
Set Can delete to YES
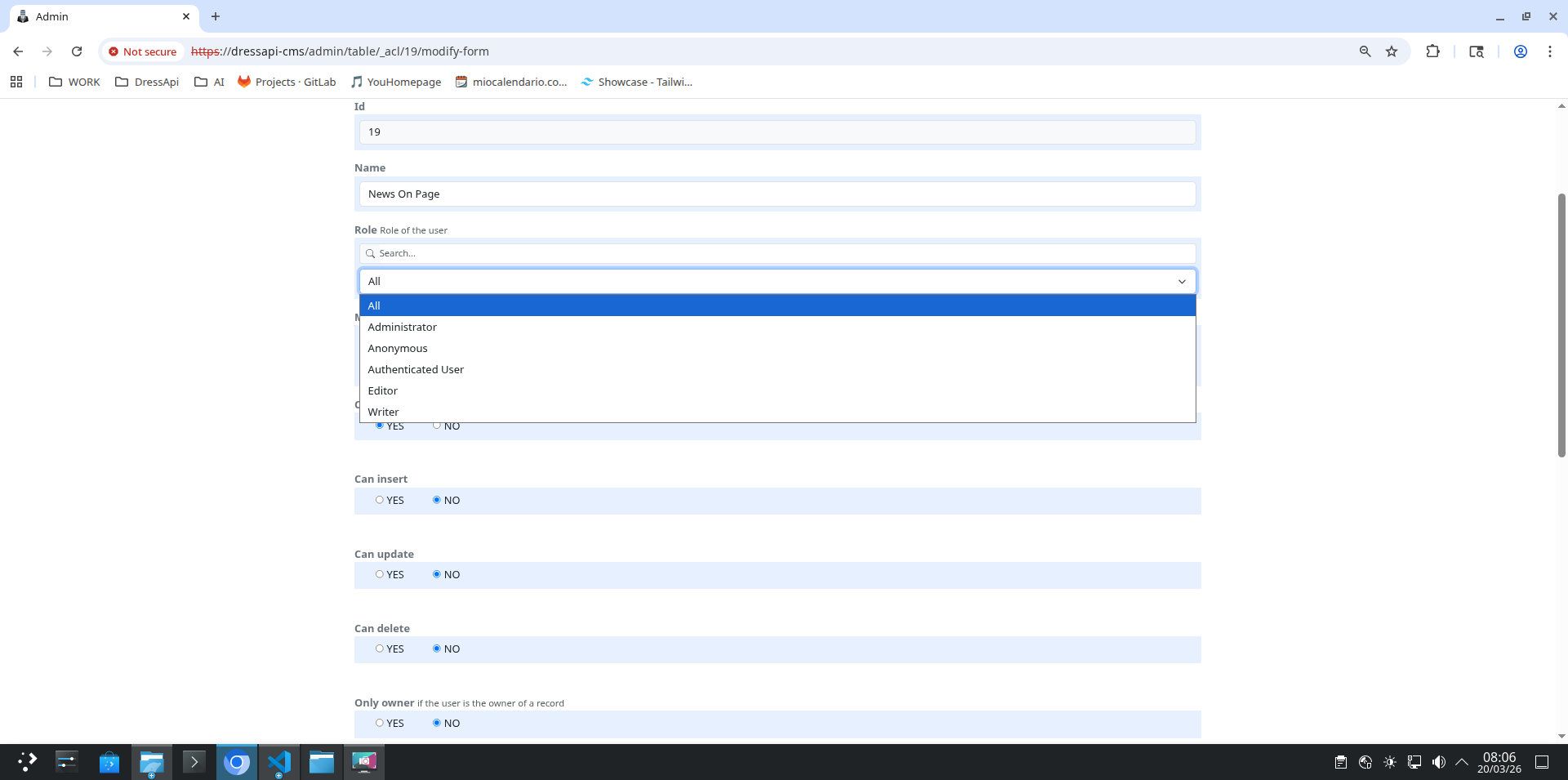pyautogui.click(x=380, y=649)
